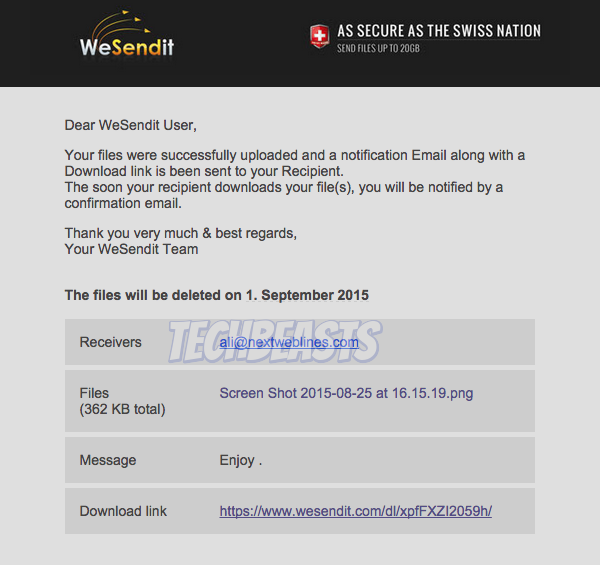Click the 'Dear WeSendit User,' greeting
This screenshot has height=565, width=601.
click(x=130, y=125)
